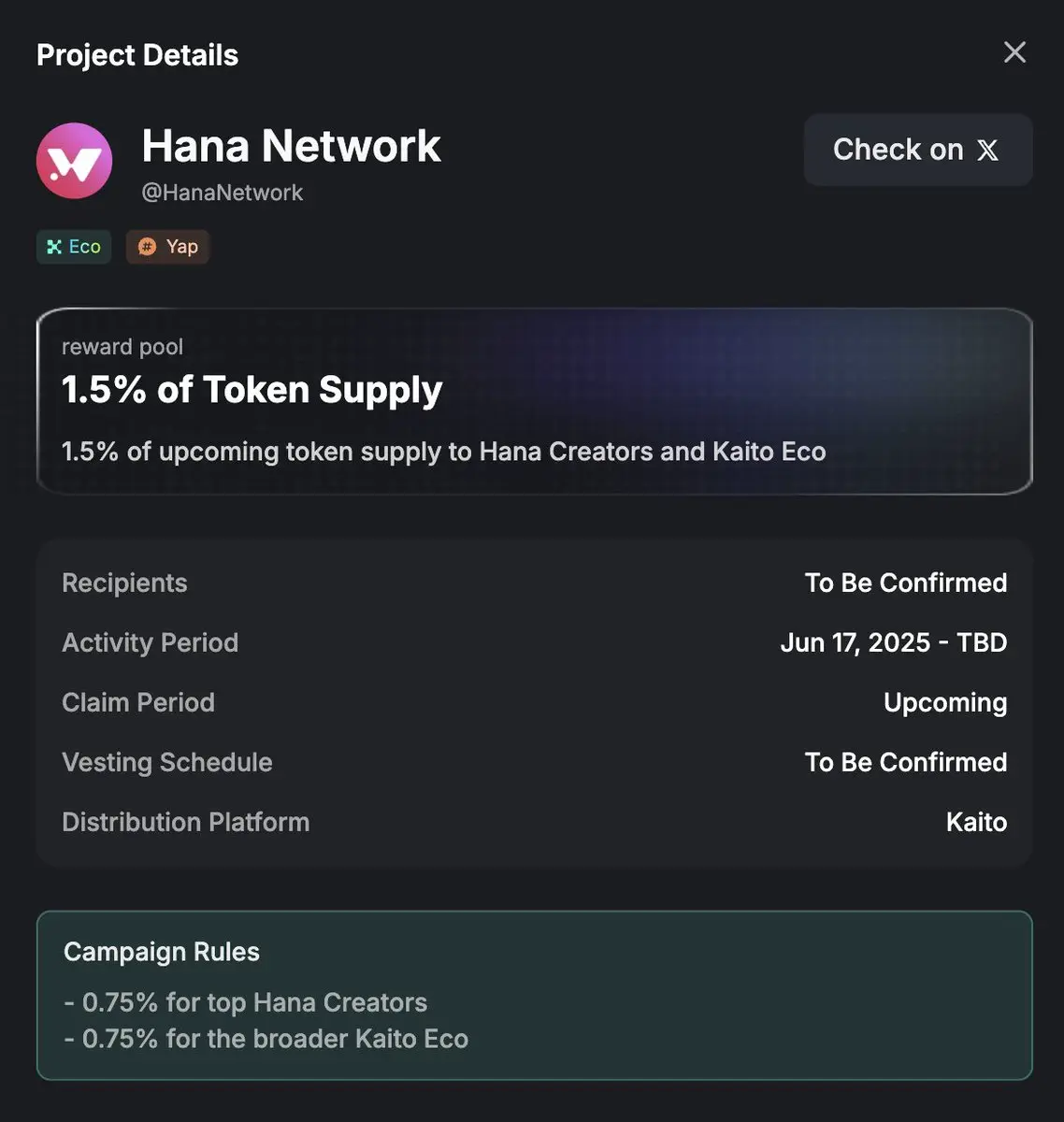Click the Hana Network project title
The height and width of the screenshot is (1122, 1064).
point(291,146)
